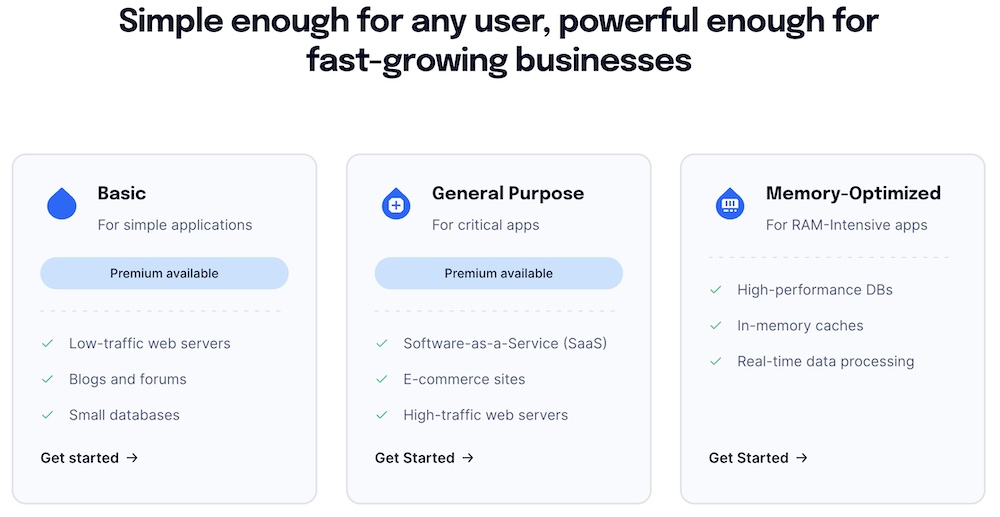Image resolution: width=1000 pixels, height=517 pixels.
Task: Select the General Purpose plan heading
Action: pyautogui.click(x=508, y=193)
